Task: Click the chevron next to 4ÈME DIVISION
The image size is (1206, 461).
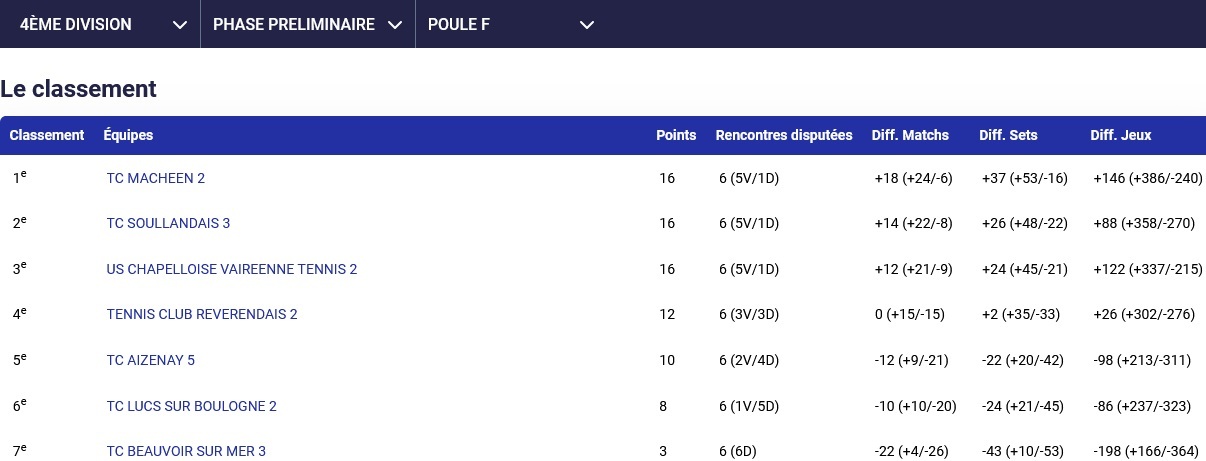Action: click(180, 25)
